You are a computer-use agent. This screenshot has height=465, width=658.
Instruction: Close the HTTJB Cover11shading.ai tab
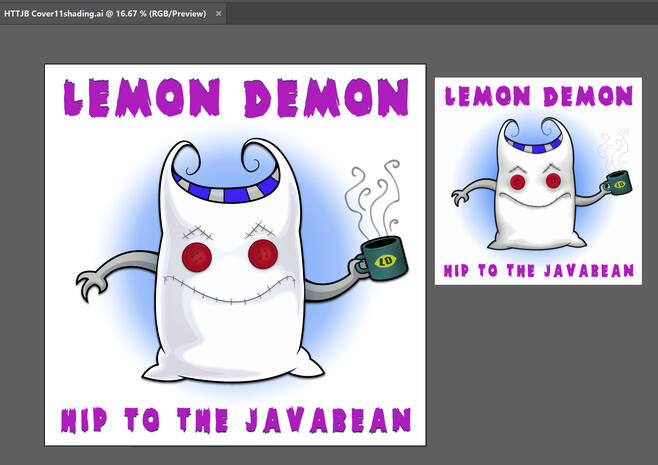point(218,13)
